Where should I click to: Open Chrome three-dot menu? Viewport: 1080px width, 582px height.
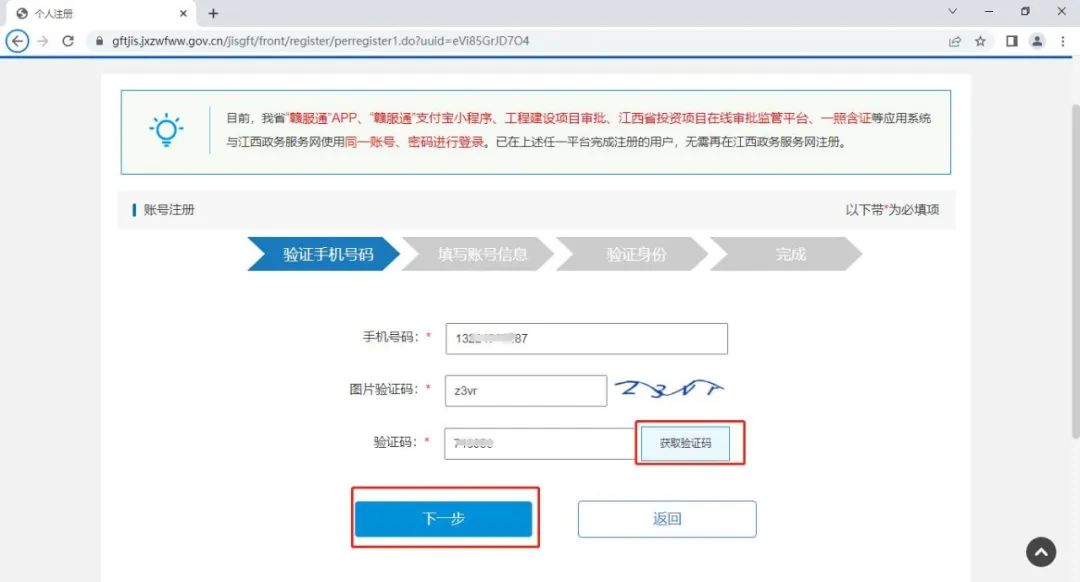1062,41
